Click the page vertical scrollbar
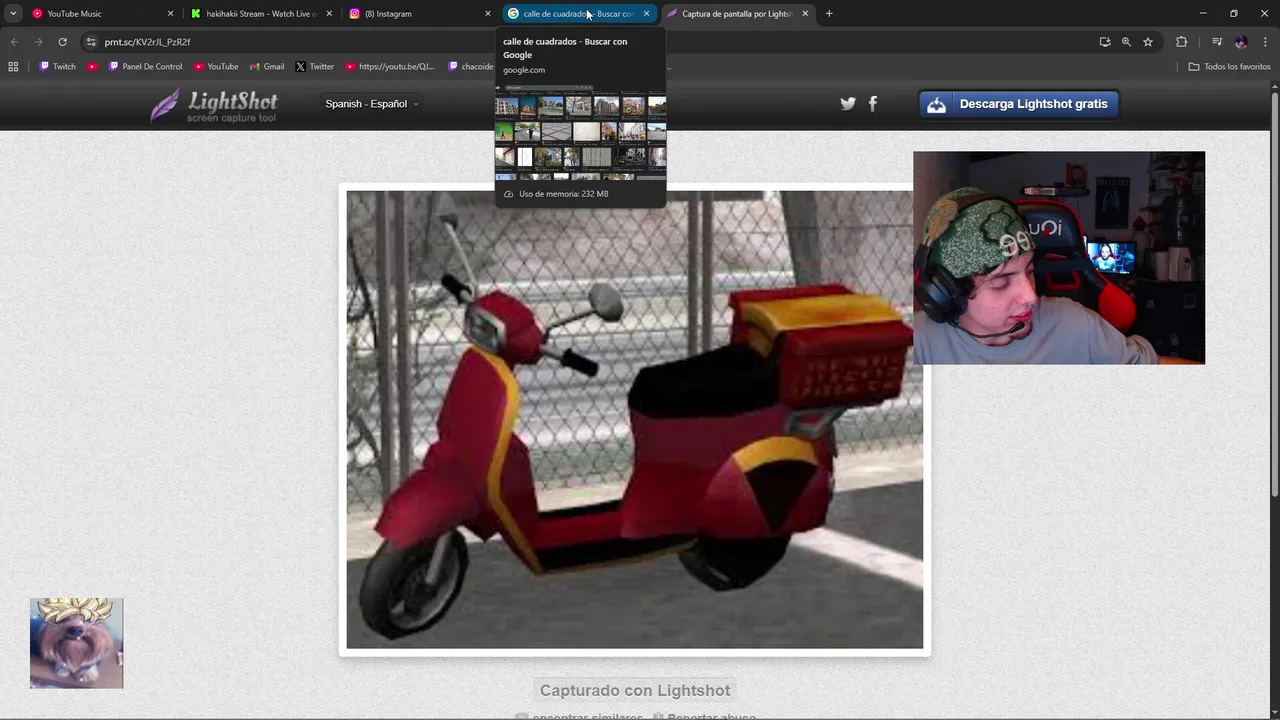The height and width of the screenshot is (720, 1280). pyautogui.click(x=1274, y=290)
